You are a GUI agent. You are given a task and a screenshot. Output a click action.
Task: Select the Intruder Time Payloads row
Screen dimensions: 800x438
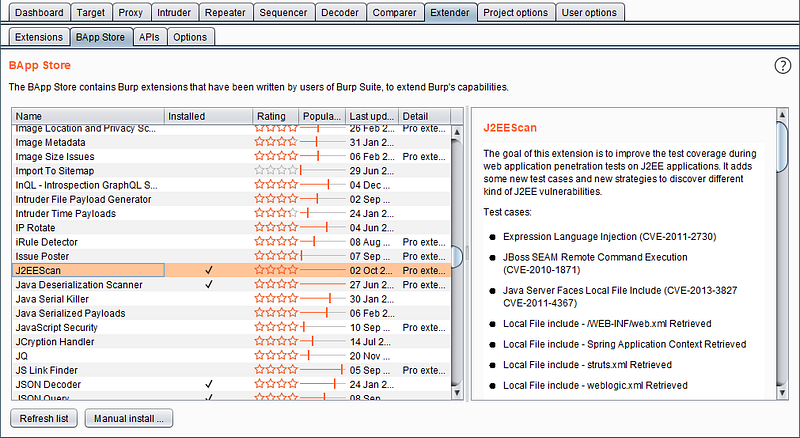[232, 213]
